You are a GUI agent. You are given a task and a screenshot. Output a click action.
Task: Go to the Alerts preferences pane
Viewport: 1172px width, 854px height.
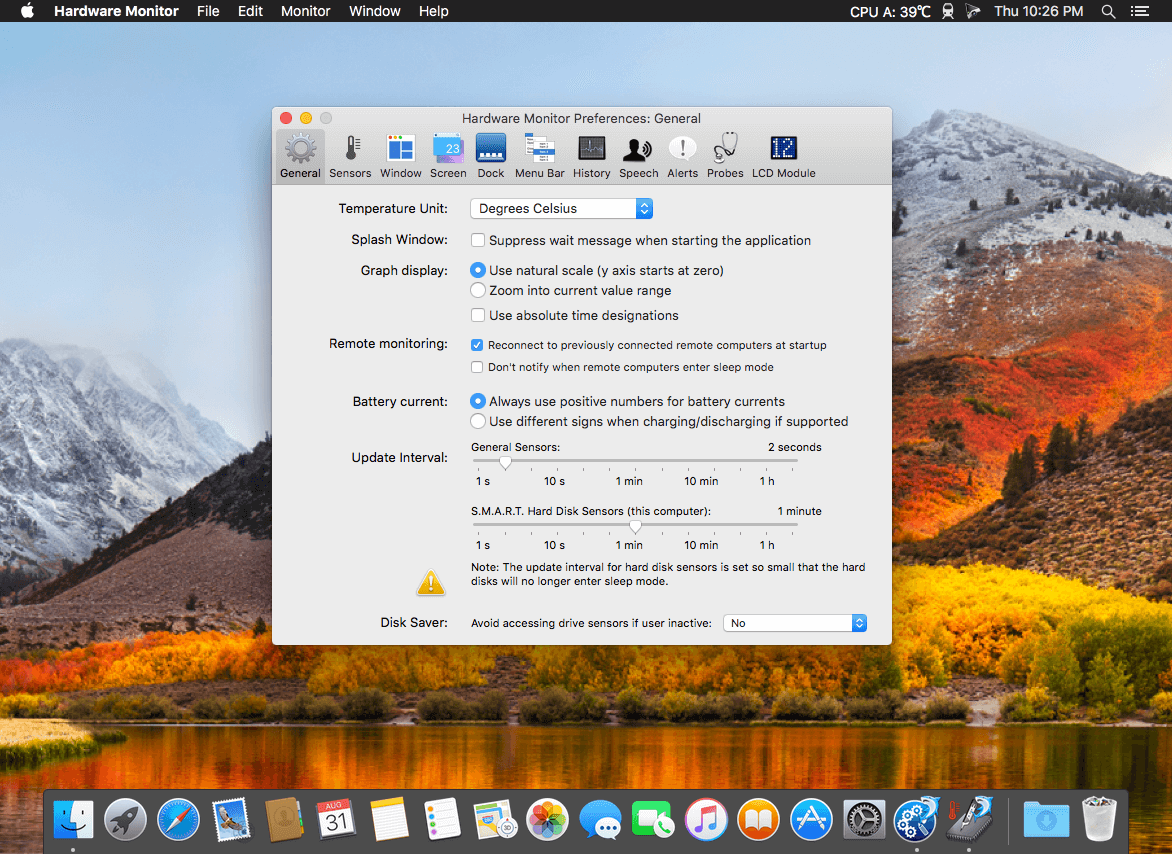682,156
